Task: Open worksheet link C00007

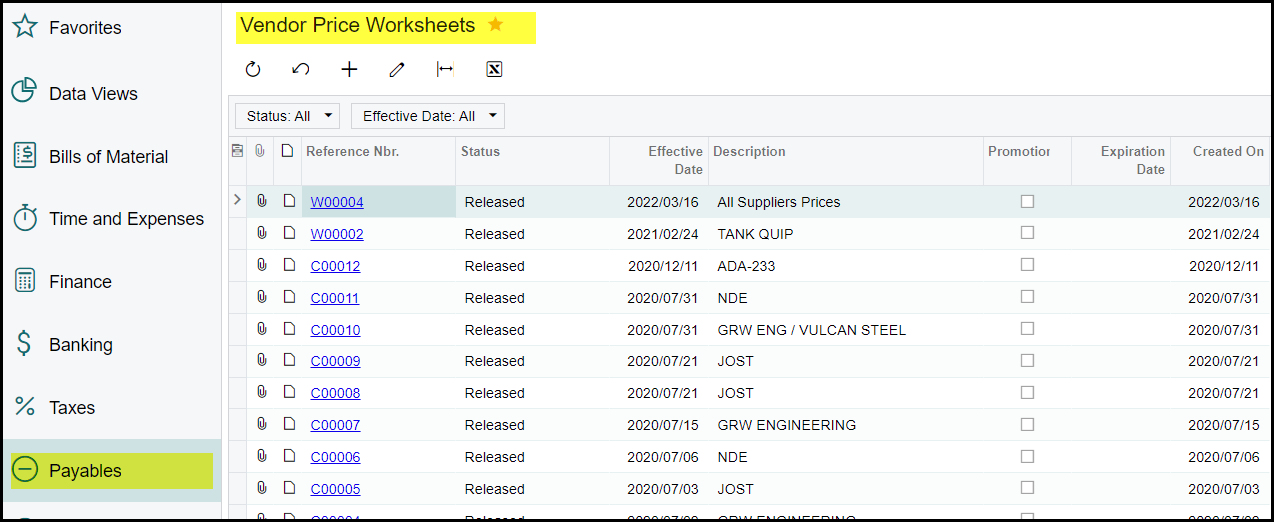Action: 335,425
